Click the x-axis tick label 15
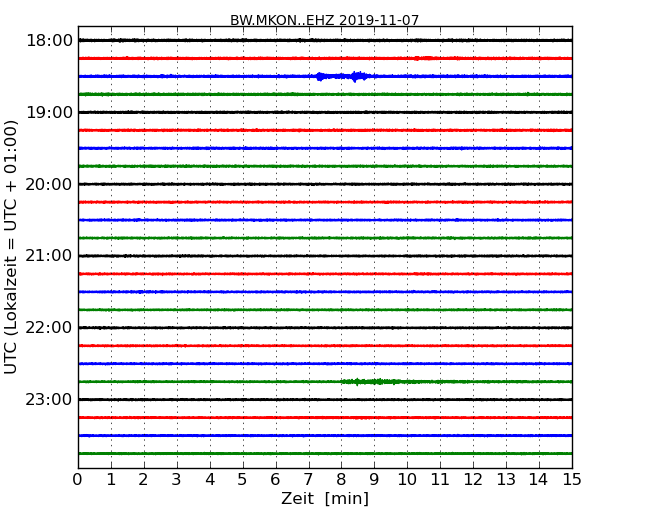Image resolution: width=650 pixels, height=520 pixels. 572,479
